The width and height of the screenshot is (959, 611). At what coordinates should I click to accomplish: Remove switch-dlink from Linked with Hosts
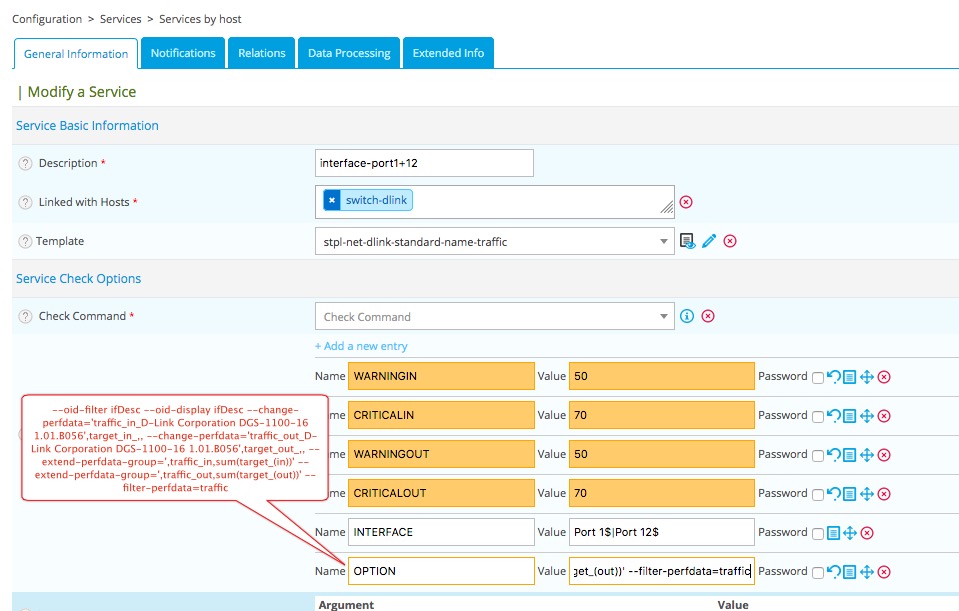pos(332,200)
